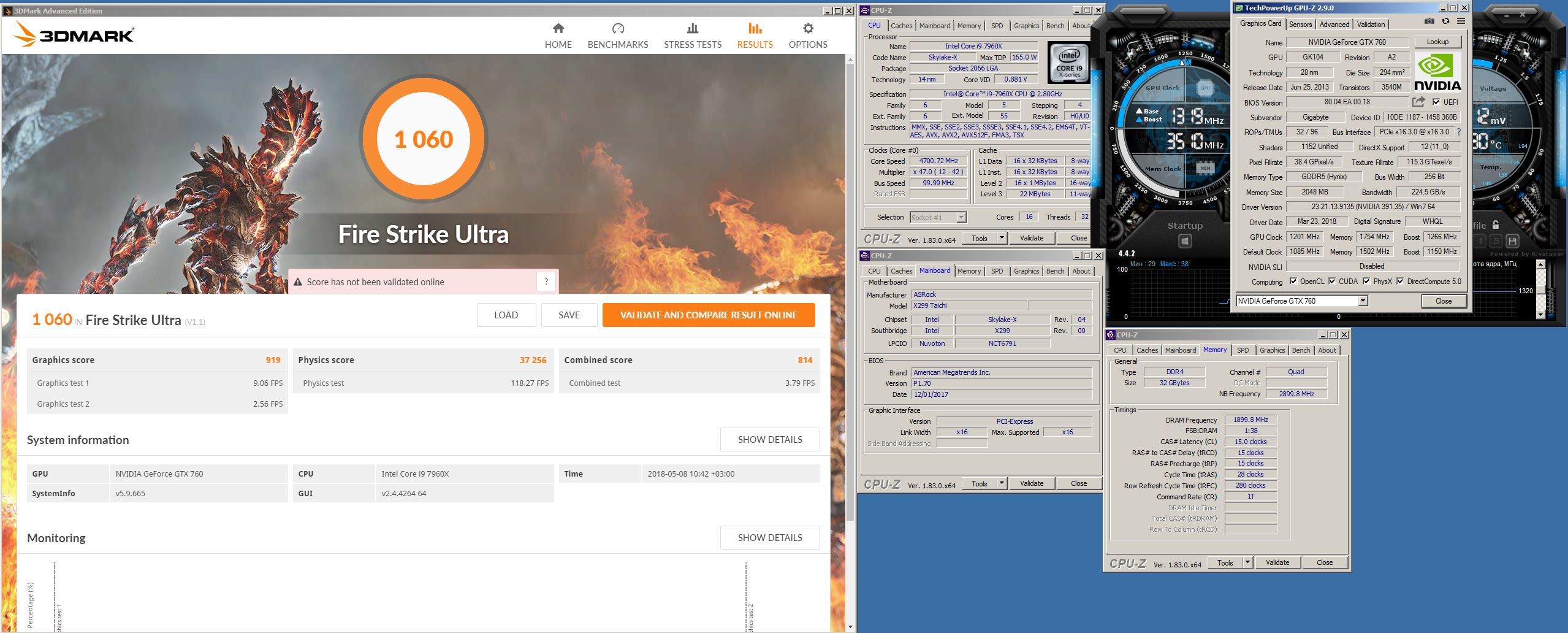Select Afterburner profile slot 4

pyautogui.click(x=1480, y=241)
